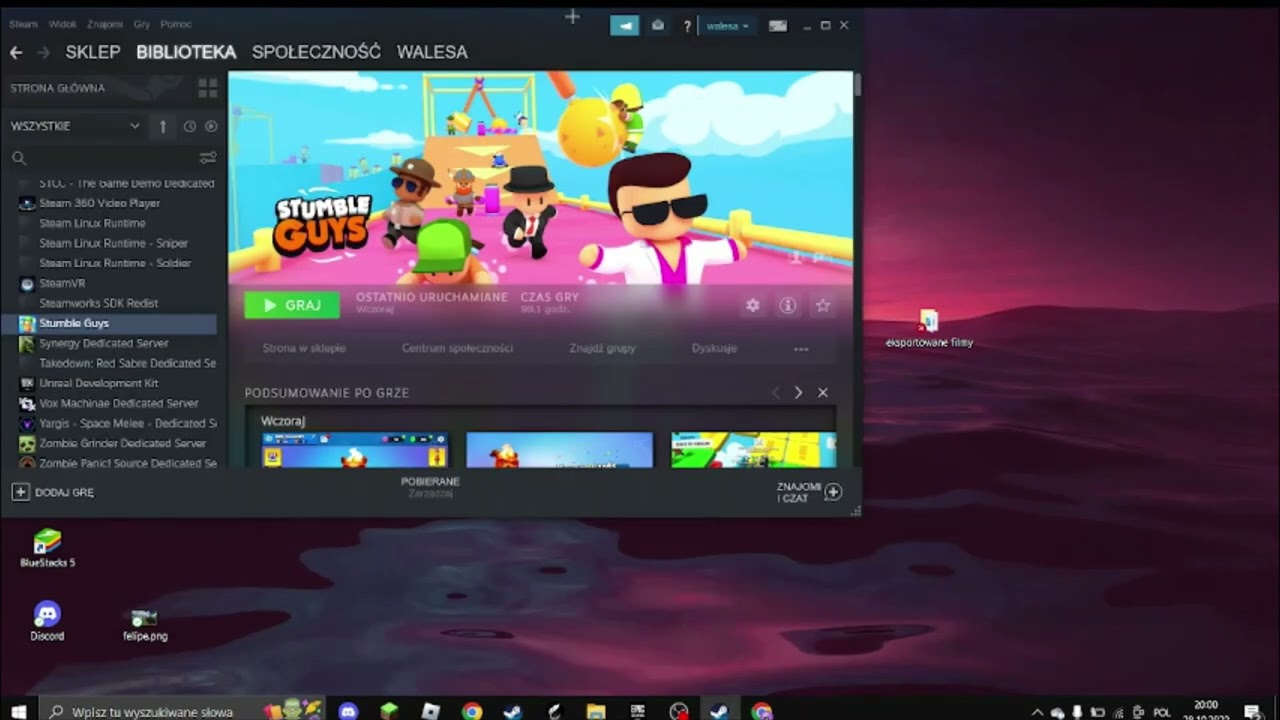Open Dyskusje link
The image size is (1280, 720).
pyautogui.click(x=714, y=348)
